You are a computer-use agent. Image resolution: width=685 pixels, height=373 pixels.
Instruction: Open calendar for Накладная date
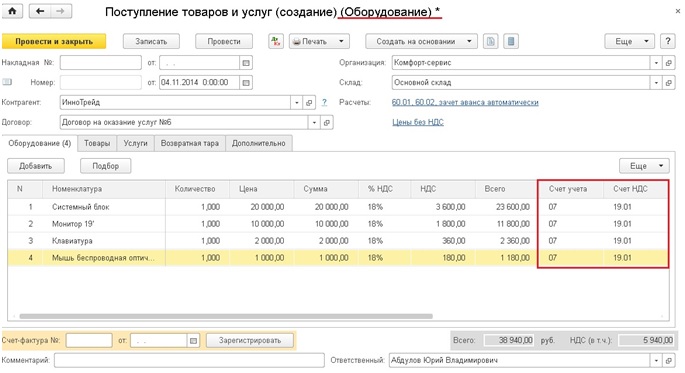[246, 63]
